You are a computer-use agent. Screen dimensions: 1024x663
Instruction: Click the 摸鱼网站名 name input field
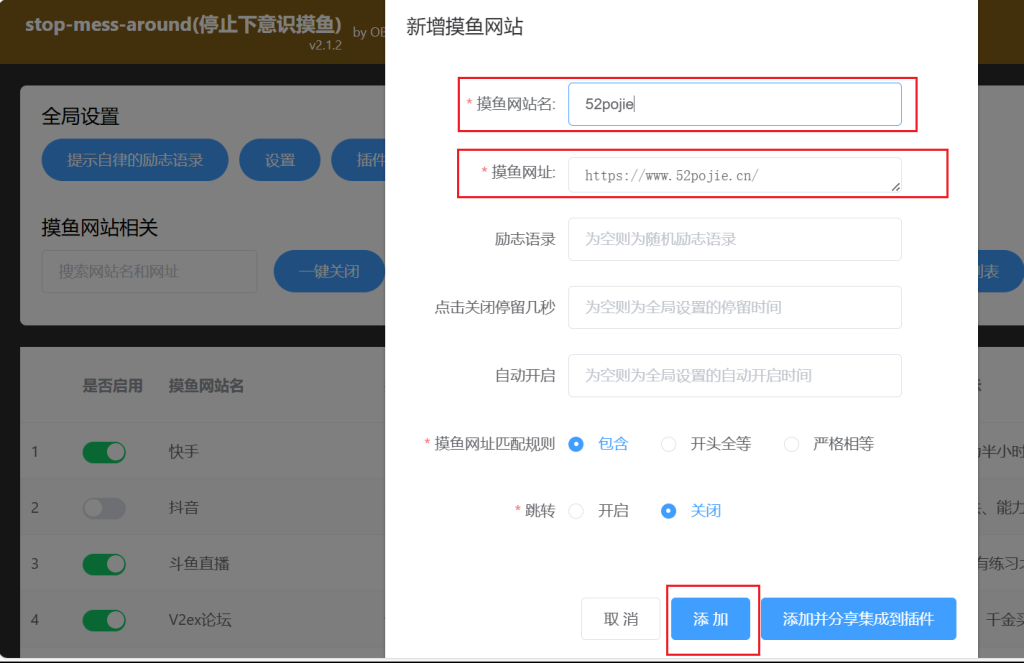[735, 103]
